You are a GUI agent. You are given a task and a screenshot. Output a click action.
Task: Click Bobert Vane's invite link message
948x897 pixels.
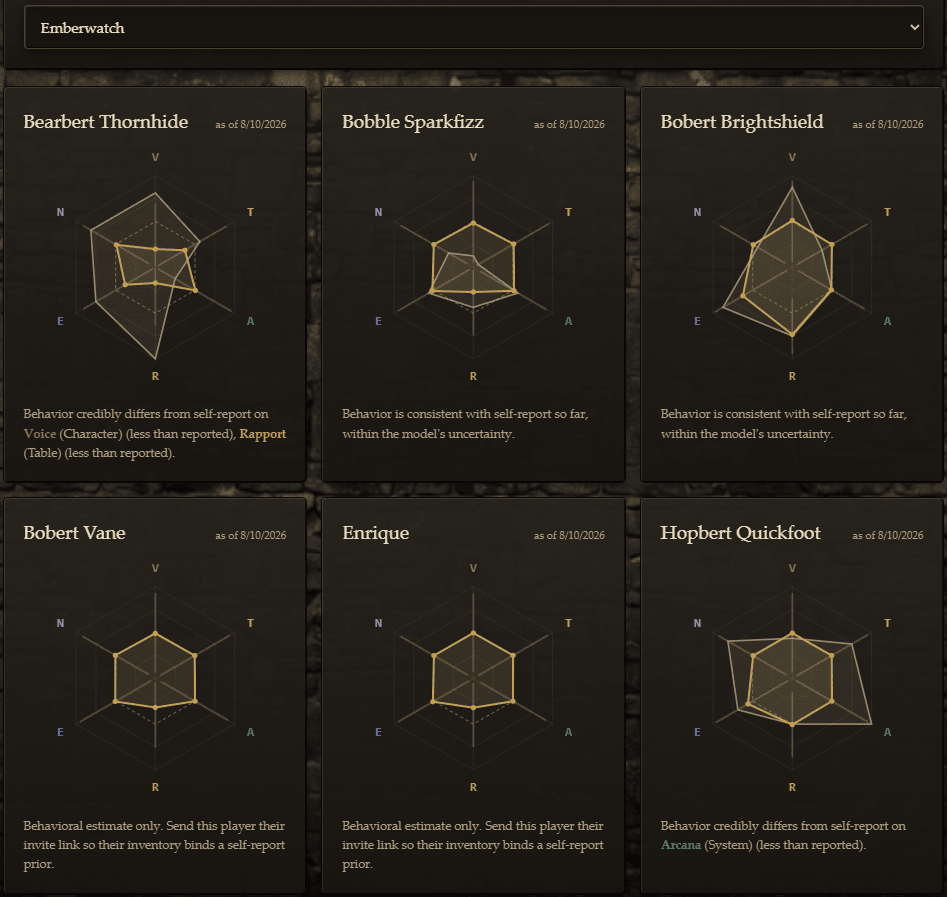(154, 844)
